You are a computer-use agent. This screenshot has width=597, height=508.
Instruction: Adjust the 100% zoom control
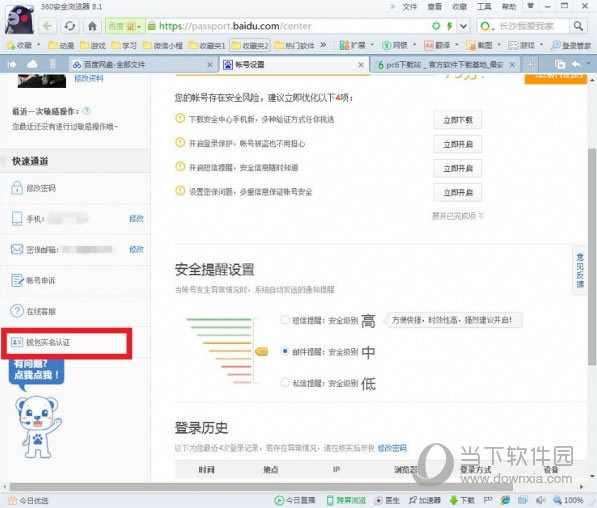click(x=568, y=500)
